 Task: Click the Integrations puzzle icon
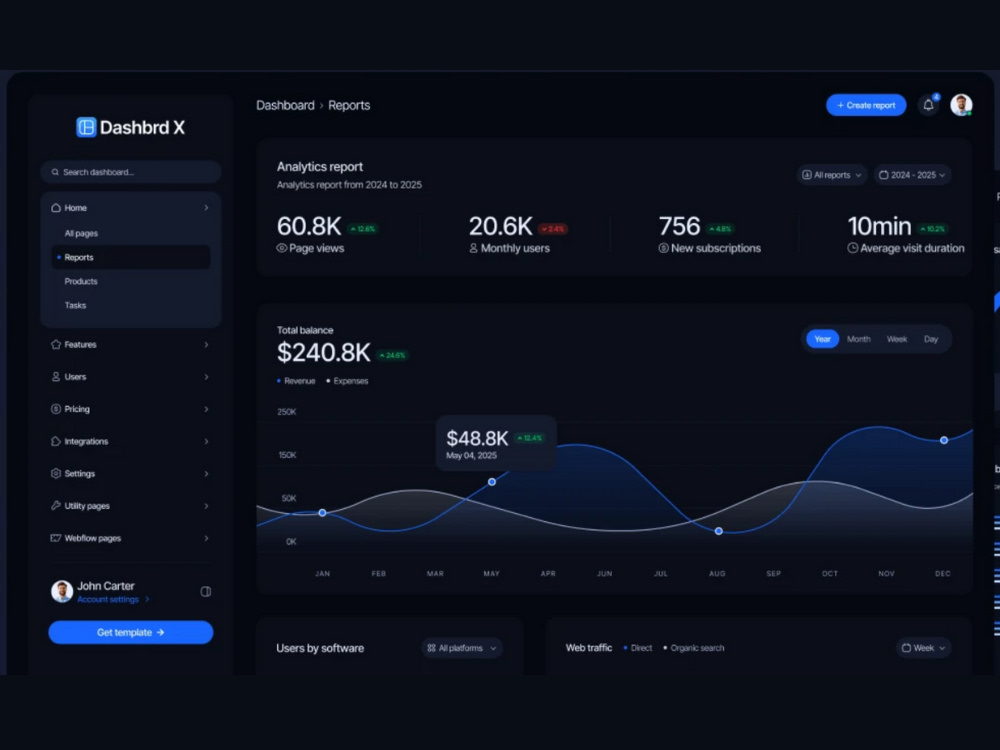[x=55, y=441]
